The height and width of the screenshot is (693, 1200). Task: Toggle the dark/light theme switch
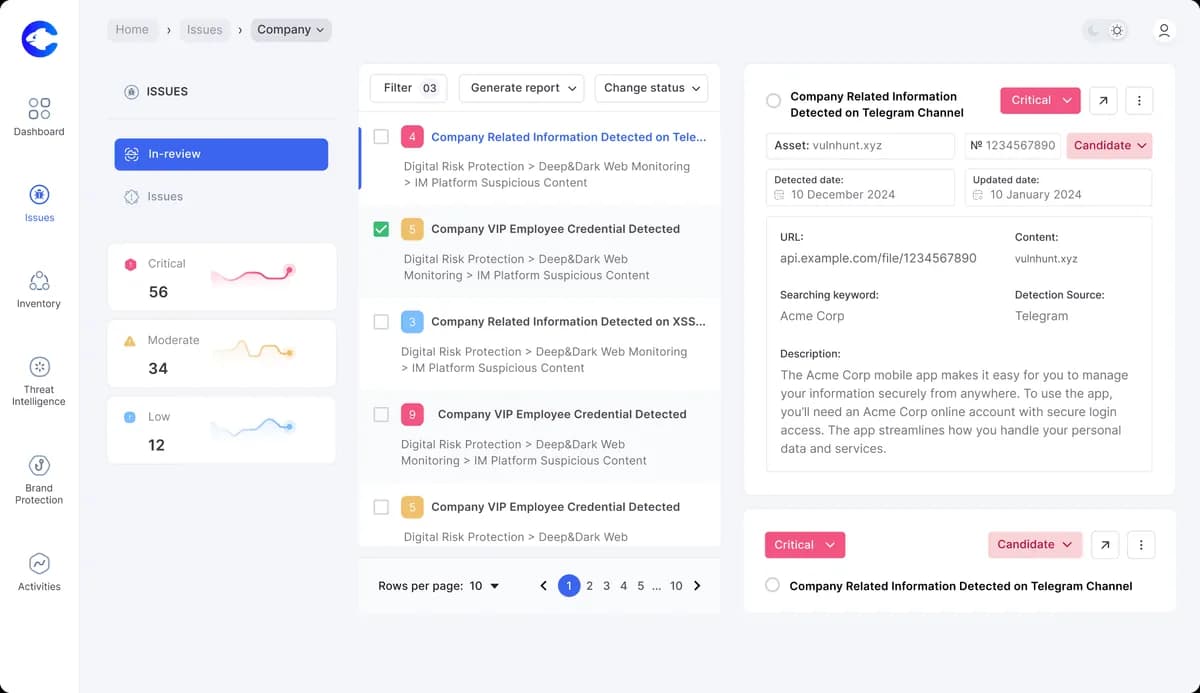pos(1106,31)
